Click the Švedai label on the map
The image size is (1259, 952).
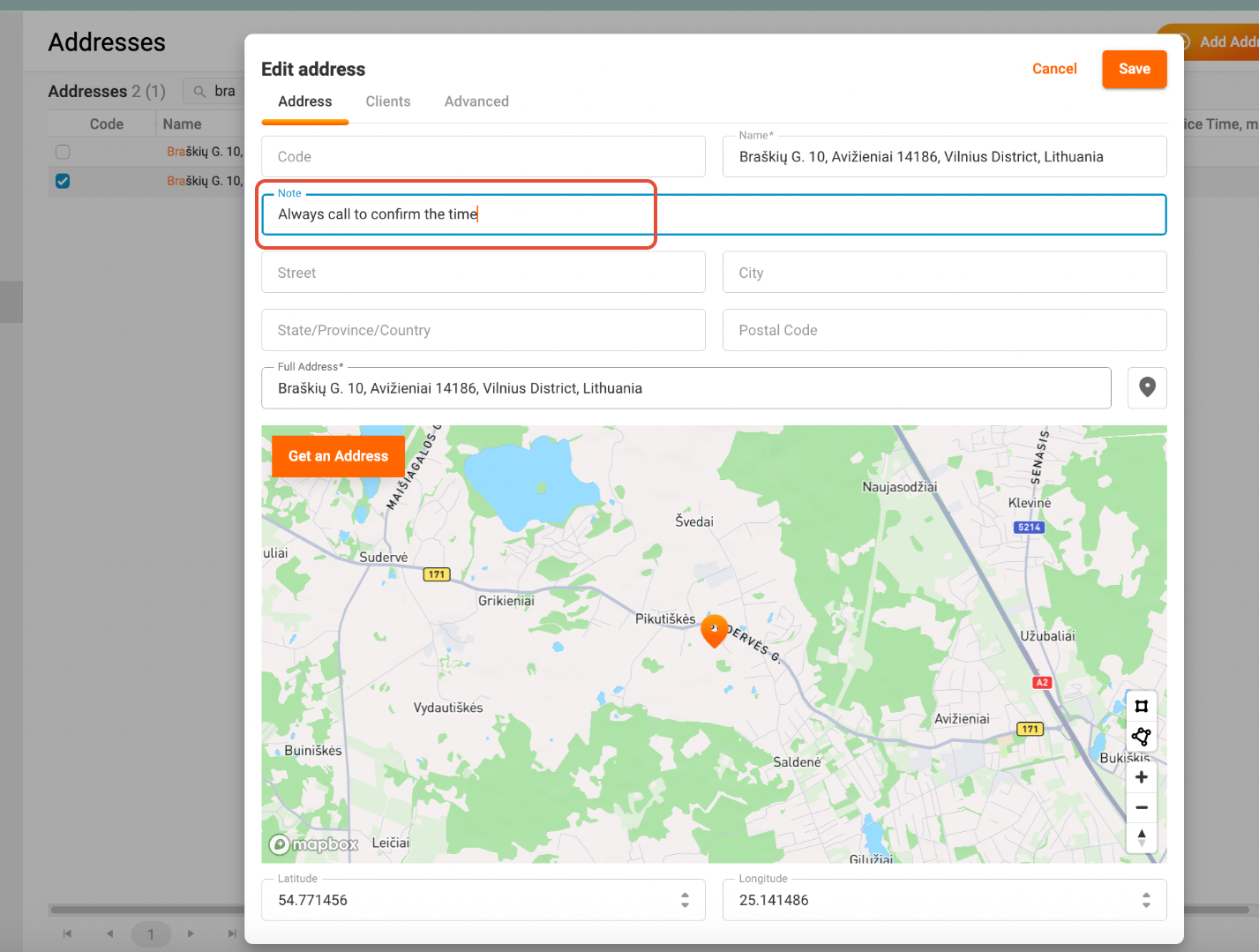pos(694,521)
